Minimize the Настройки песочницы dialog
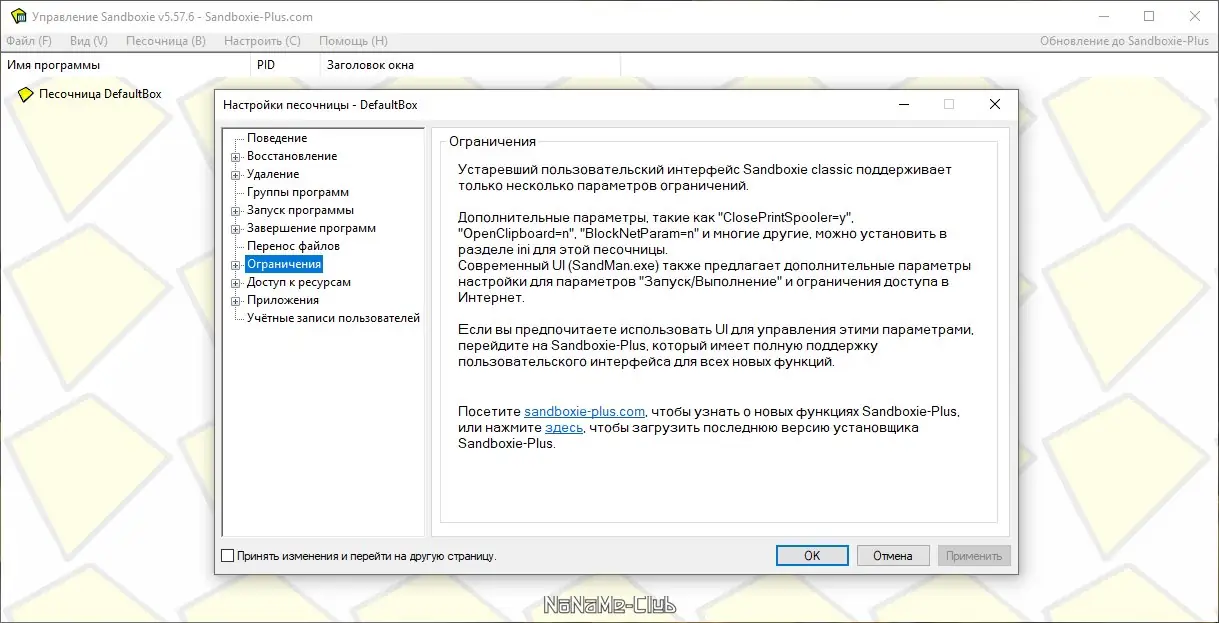Viewport: 1219px width, 623px height. point(903,104)
